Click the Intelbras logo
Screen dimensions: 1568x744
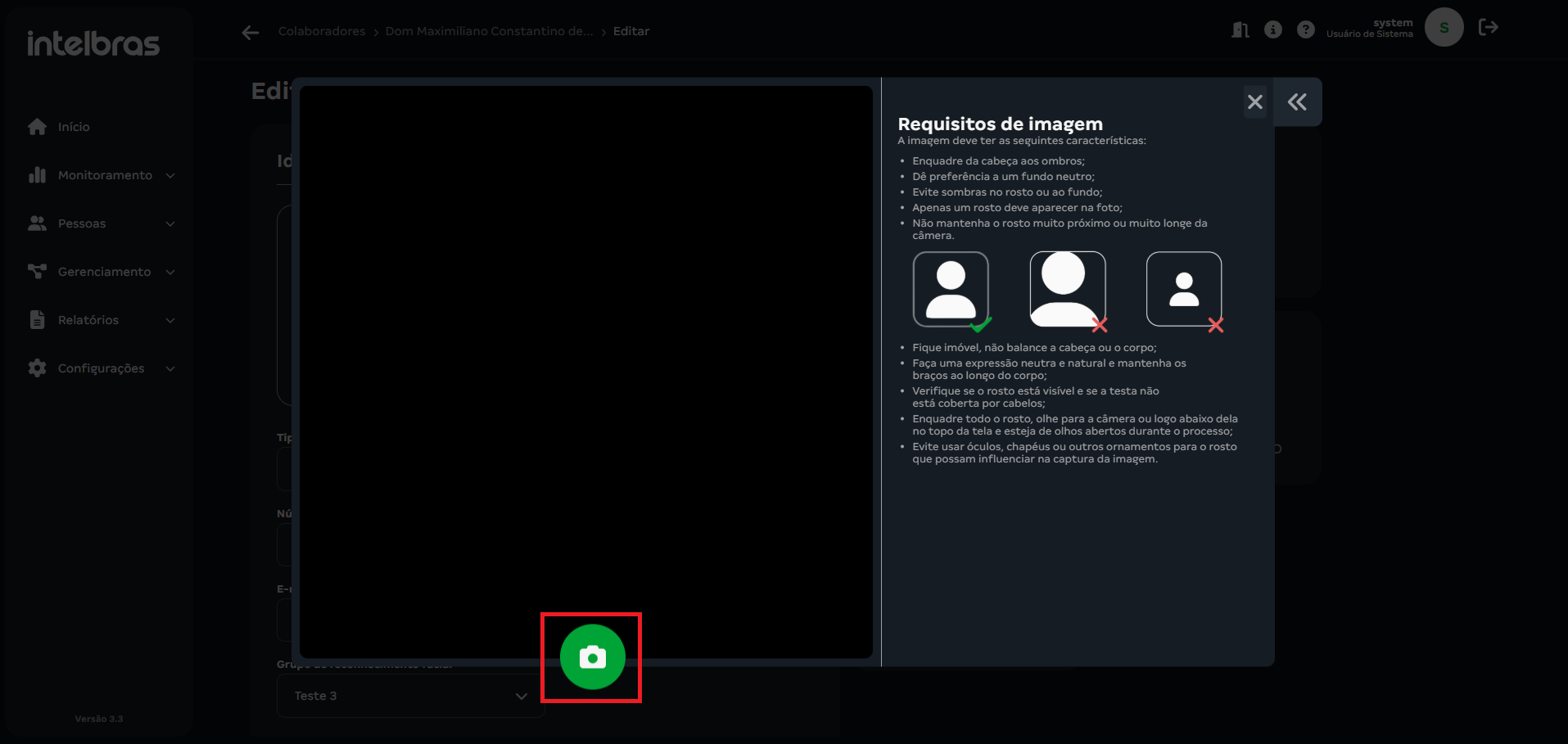[x=93, y=43]
